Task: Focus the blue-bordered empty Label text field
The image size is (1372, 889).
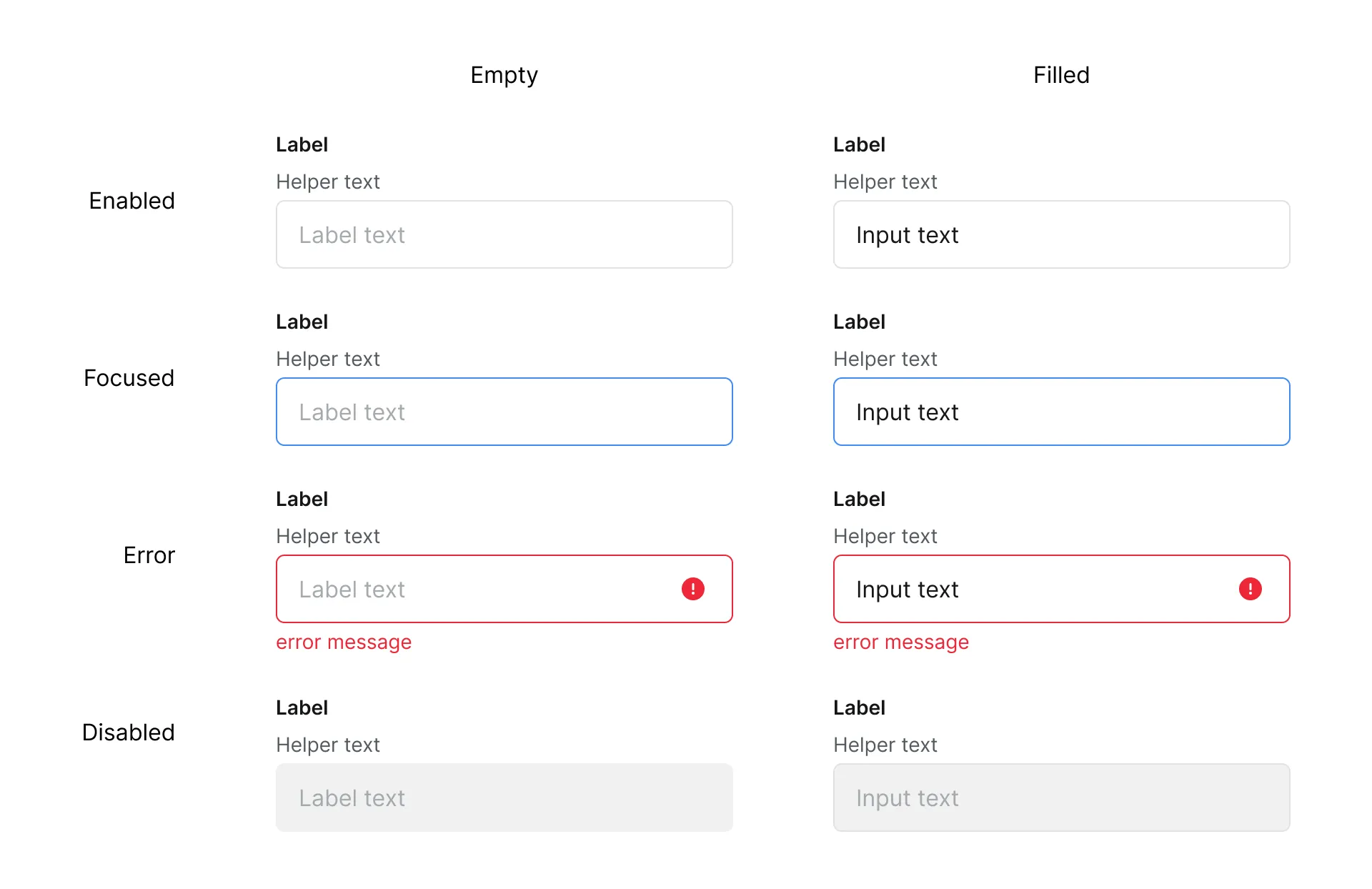Action: point(504,412)
